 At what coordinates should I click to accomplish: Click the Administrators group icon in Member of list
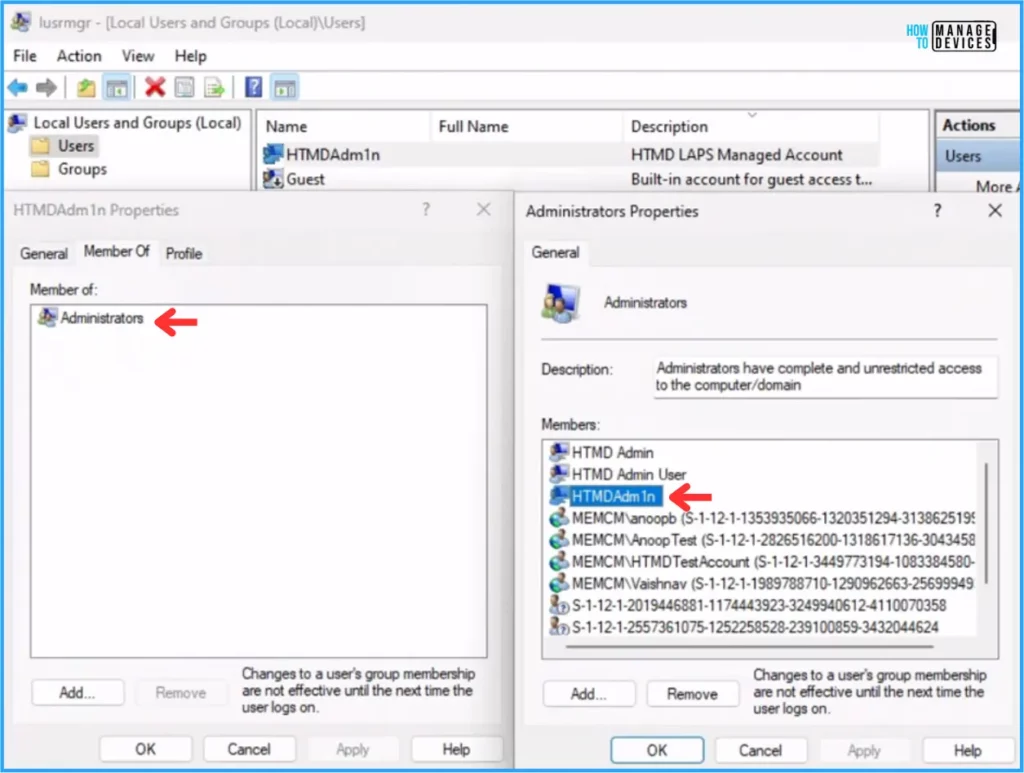point(47,318)
